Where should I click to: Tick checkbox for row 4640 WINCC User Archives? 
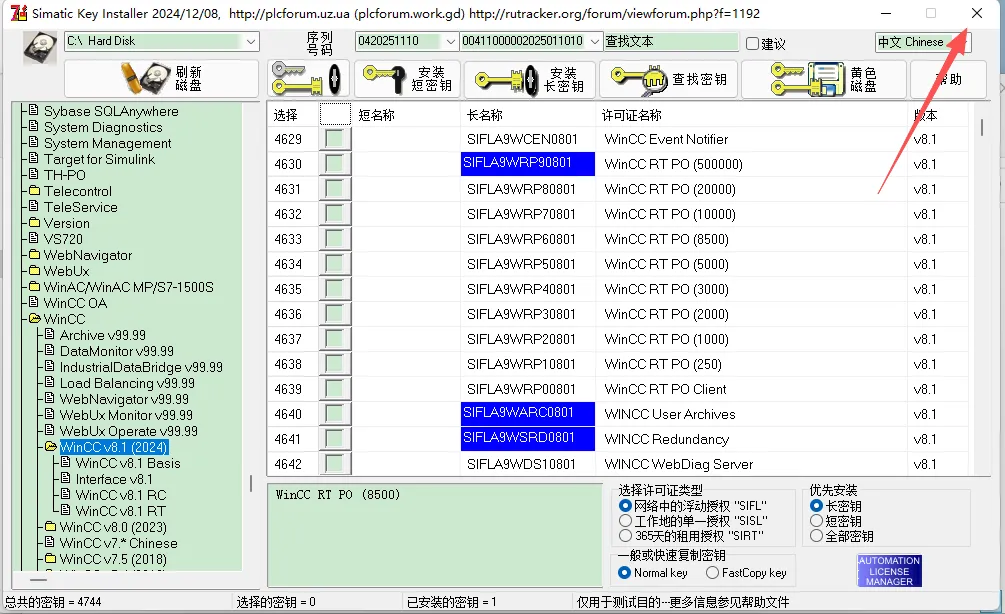pyautogui.click(x=335, y=414)
